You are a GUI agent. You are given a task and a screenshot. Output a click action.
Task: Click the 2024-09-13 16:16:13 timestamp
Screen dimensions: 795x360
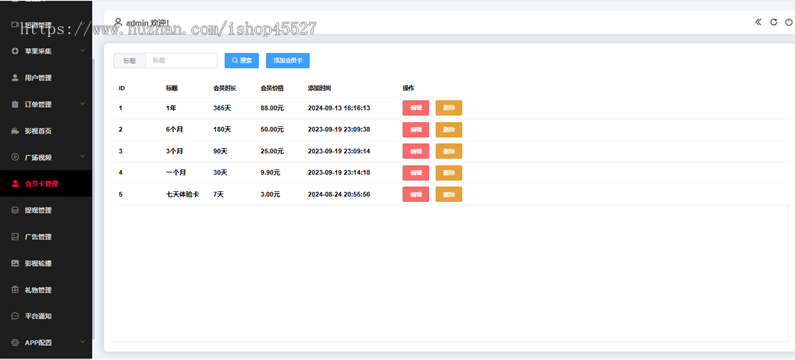coord(339,108)
